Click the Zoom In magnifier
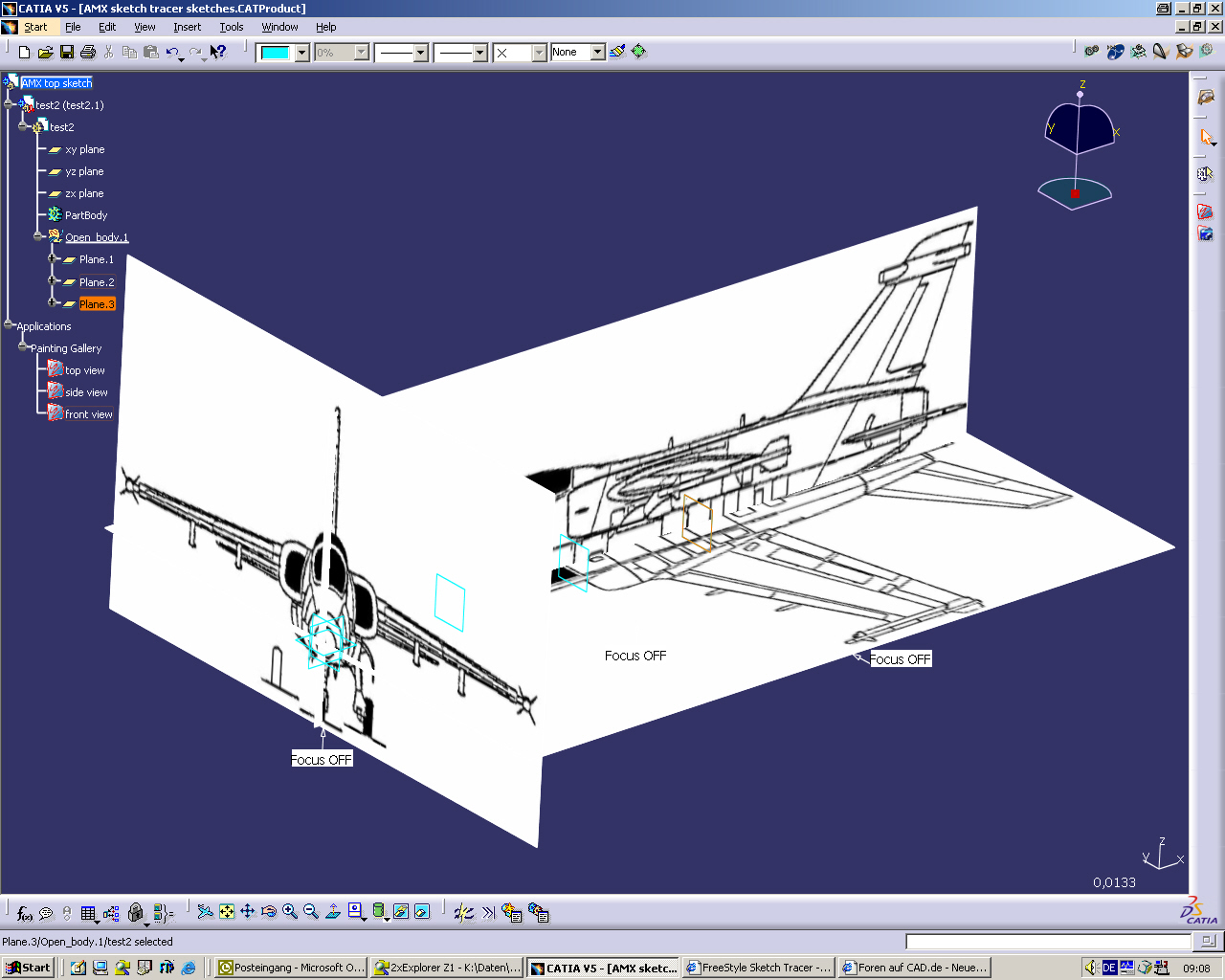This screenshot has height=980, width=1225. click(290, 912)
